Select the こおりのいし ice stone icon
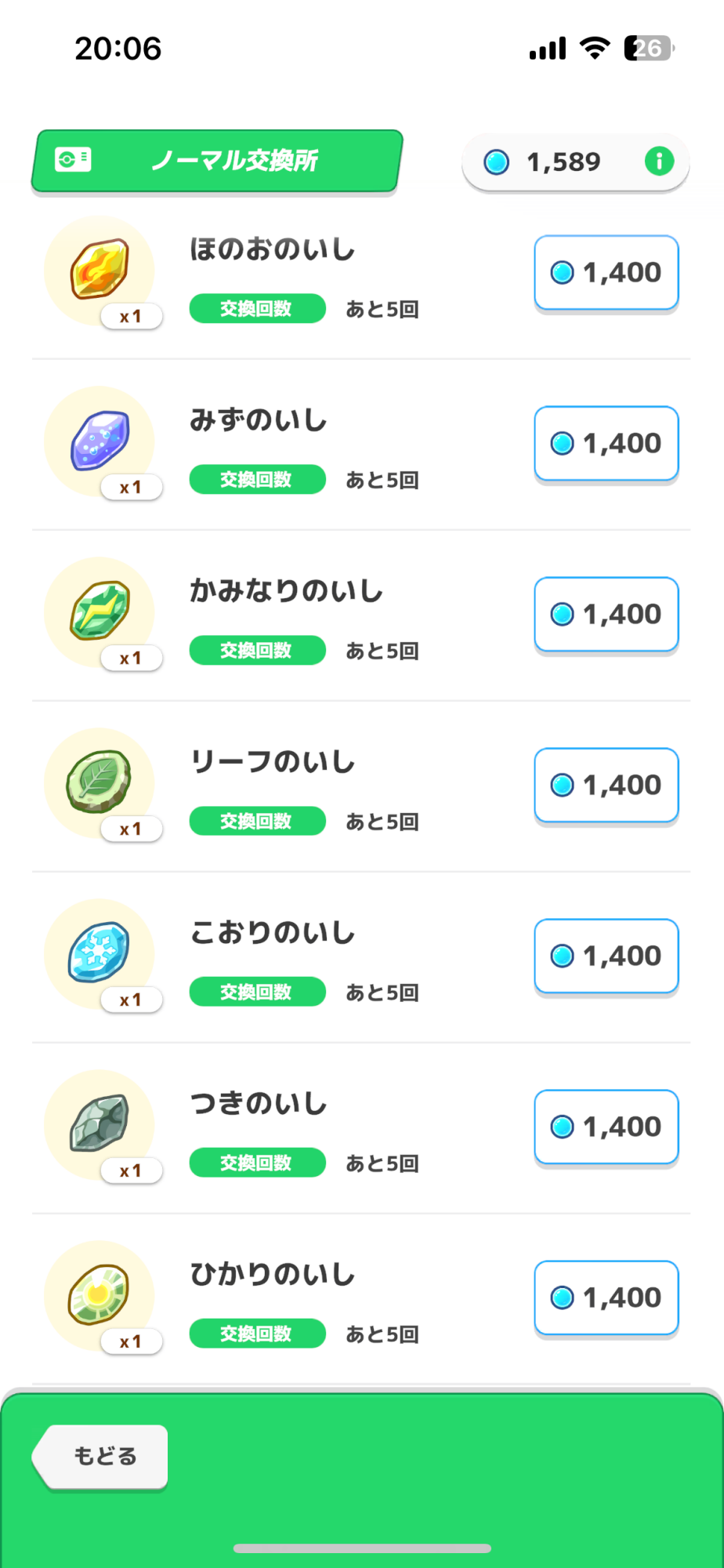The image size is (724, 1568). 100,953
